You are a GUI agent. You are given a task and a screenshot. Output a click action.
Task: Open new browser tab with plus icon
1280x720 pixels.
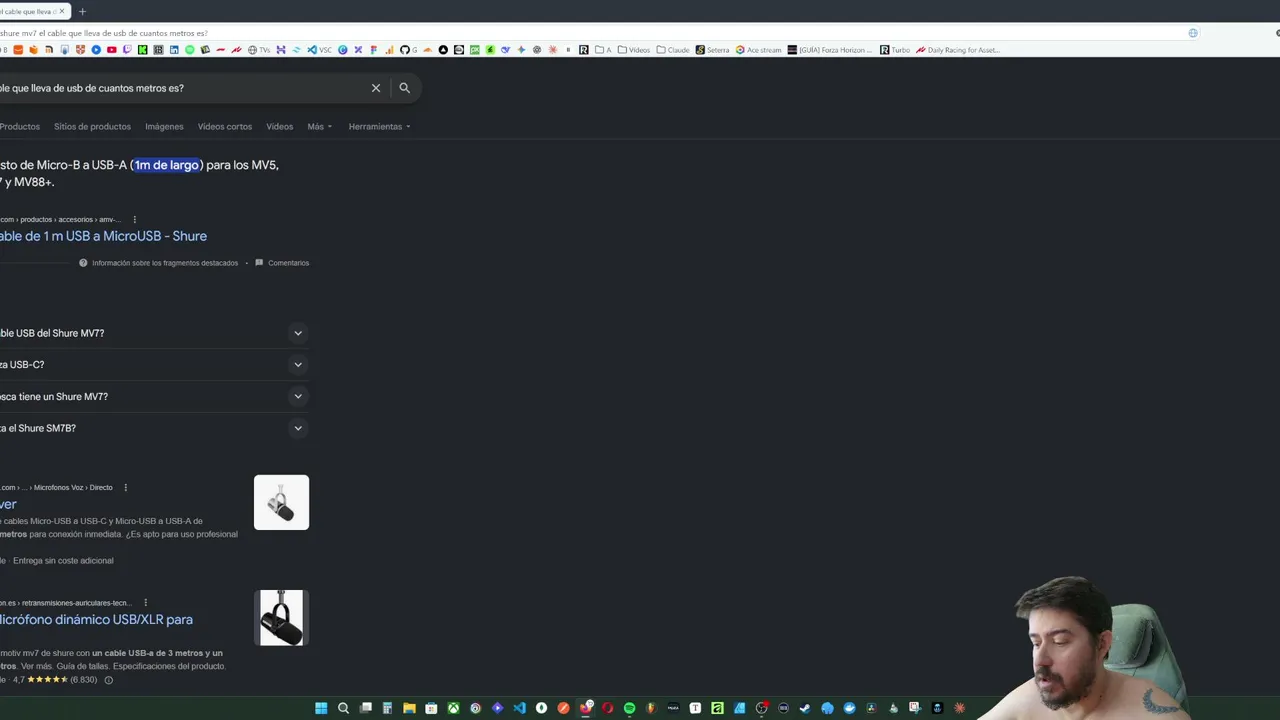(x=82, y=12)
